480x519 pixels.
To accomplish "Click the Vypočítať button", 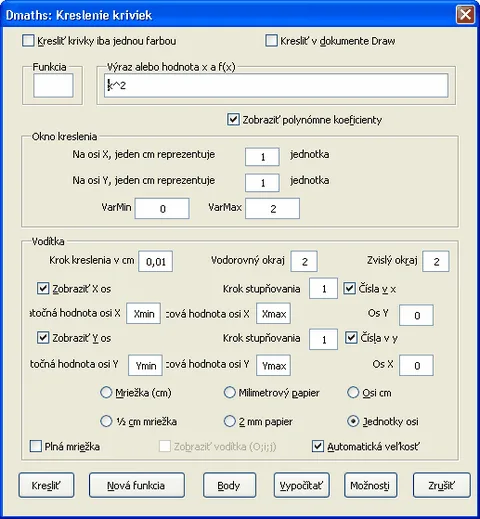I will point(302,485).
